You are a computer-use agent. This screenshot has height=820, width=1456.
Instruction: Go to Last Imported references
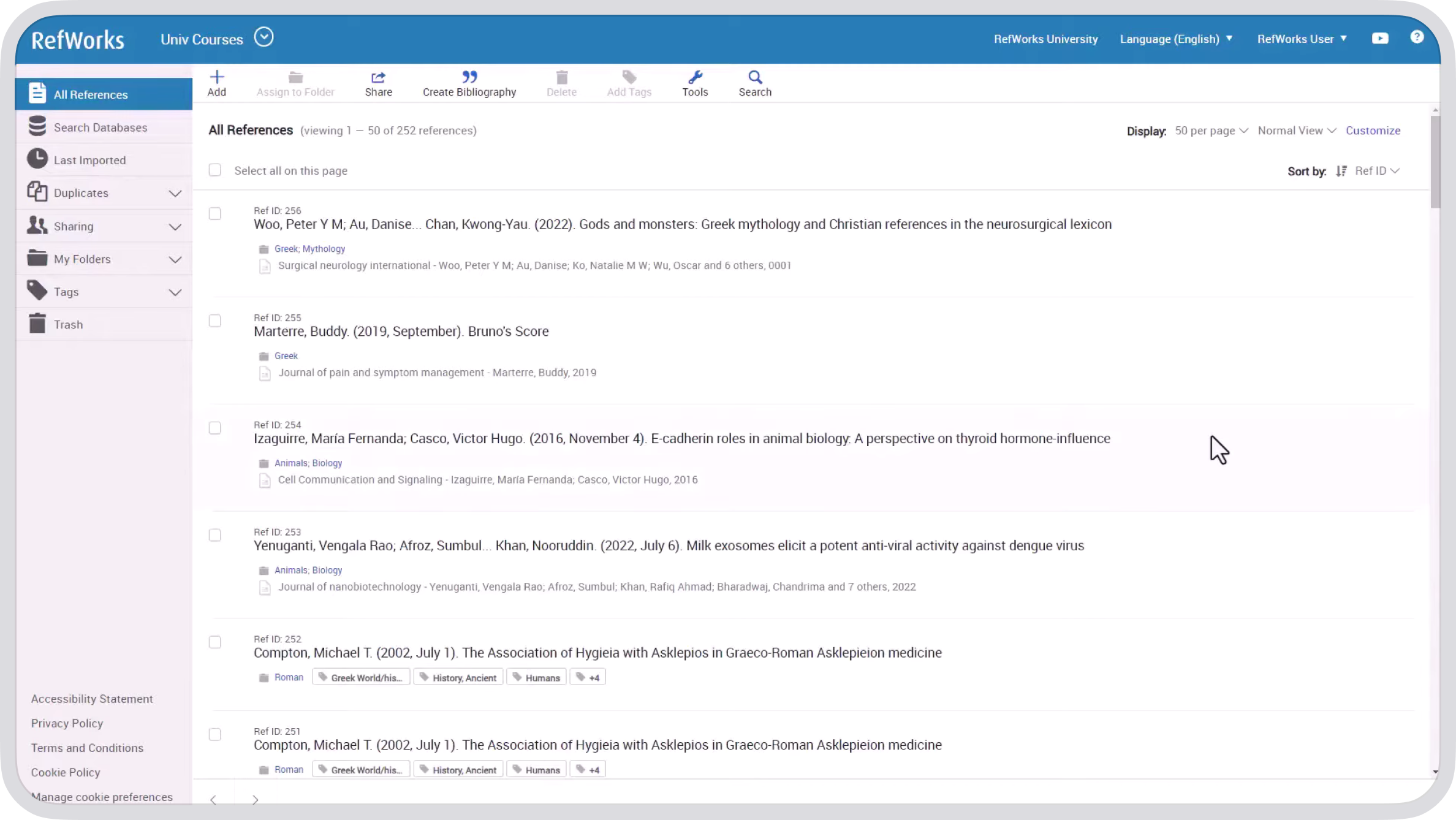click(x=89, y=160)
